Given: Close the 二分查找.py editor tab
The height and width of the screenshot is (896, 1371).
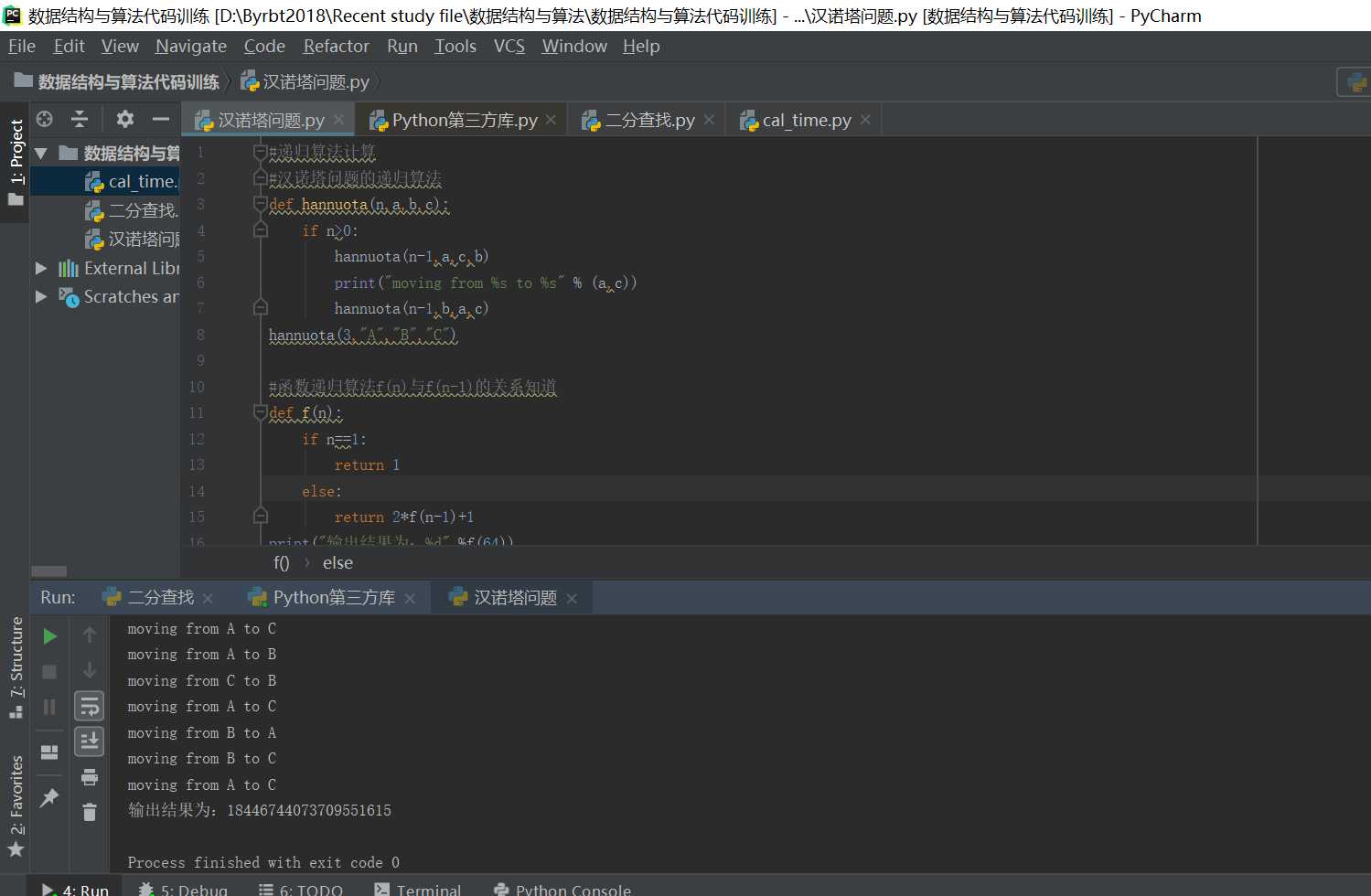Looking at the screenshot, I should (x=709, y=120).
